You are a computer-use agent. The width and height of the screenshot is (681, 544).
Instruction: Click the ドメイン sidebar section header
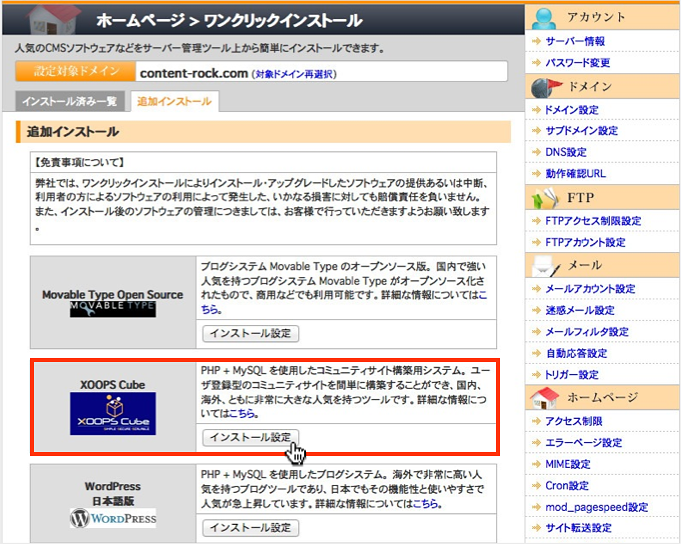tap(602, 87)
